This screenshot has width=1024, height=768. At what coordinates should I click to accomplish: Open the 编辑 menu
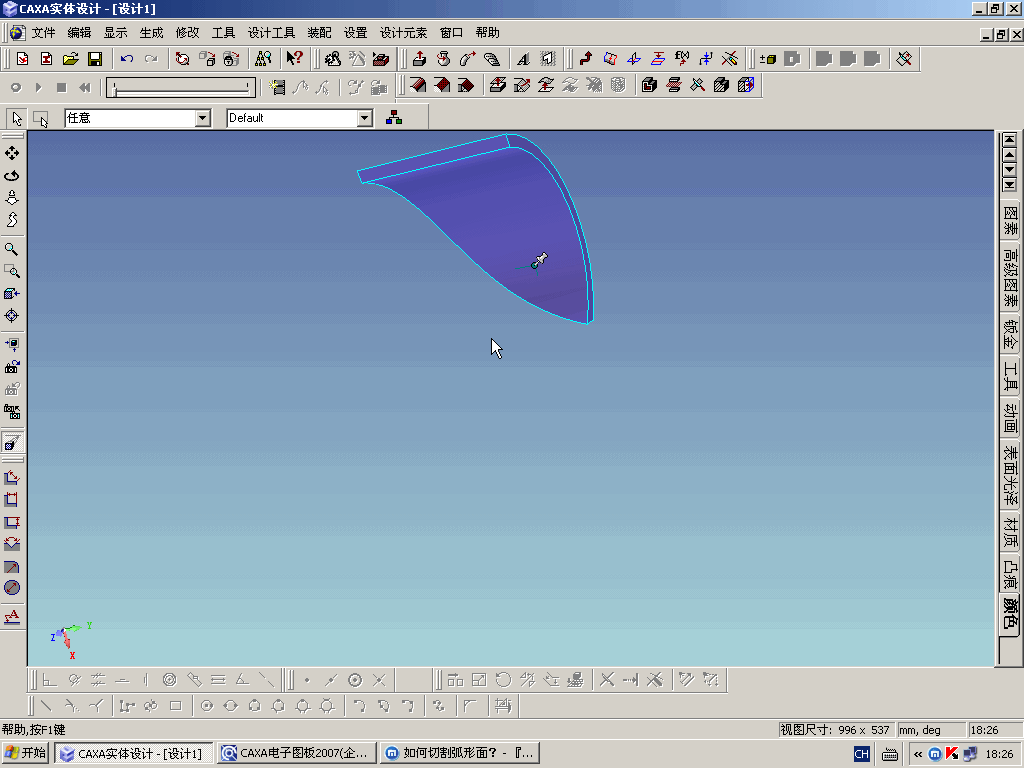(x=79, y=33)
